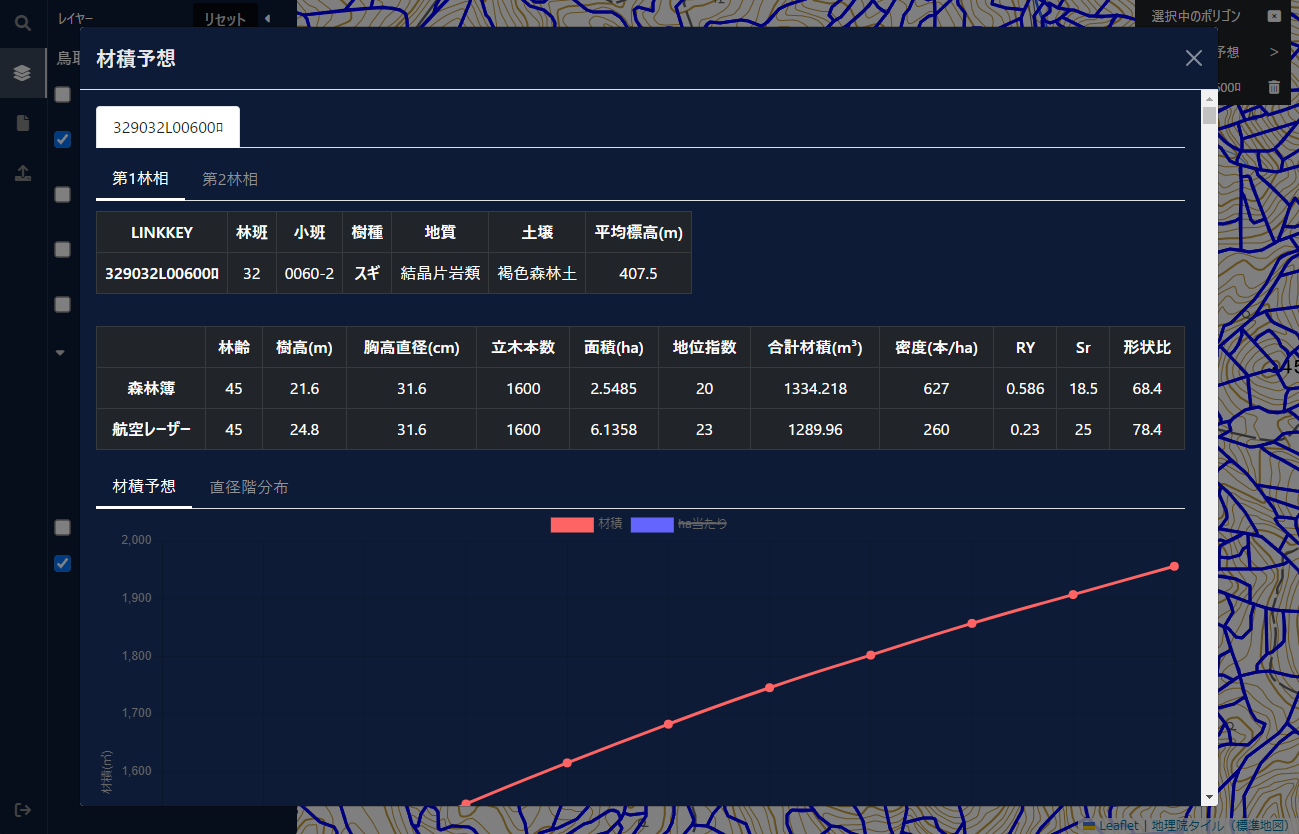Screen dimensions: 1299x834
Task: Click the 329032L00600 LINKKEY table cell
Action: [x=162, y=273]
